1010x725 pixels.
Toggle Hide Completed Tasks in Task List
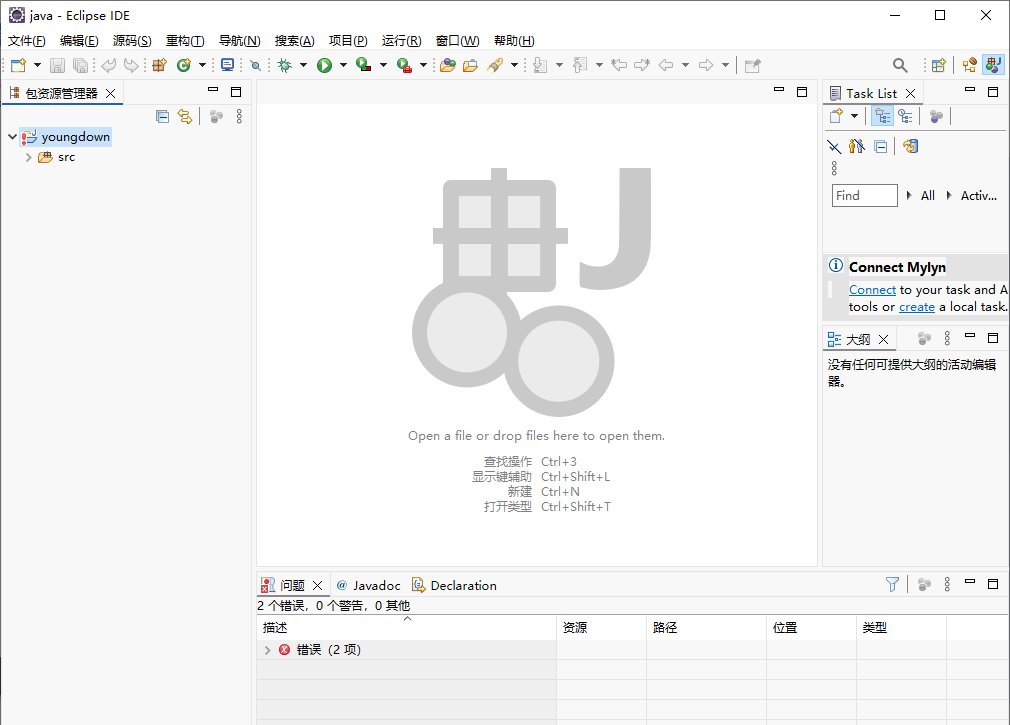click(834, 147)
